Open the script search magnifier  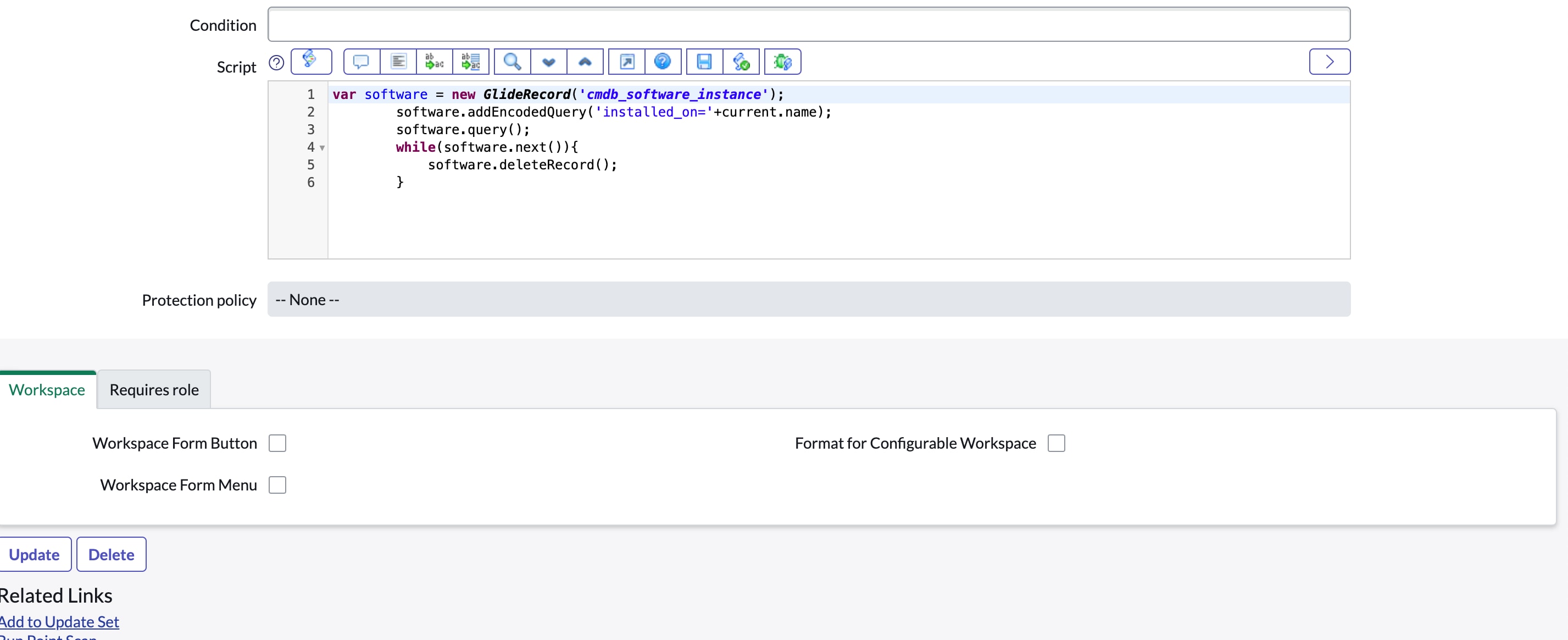point(512,62)
